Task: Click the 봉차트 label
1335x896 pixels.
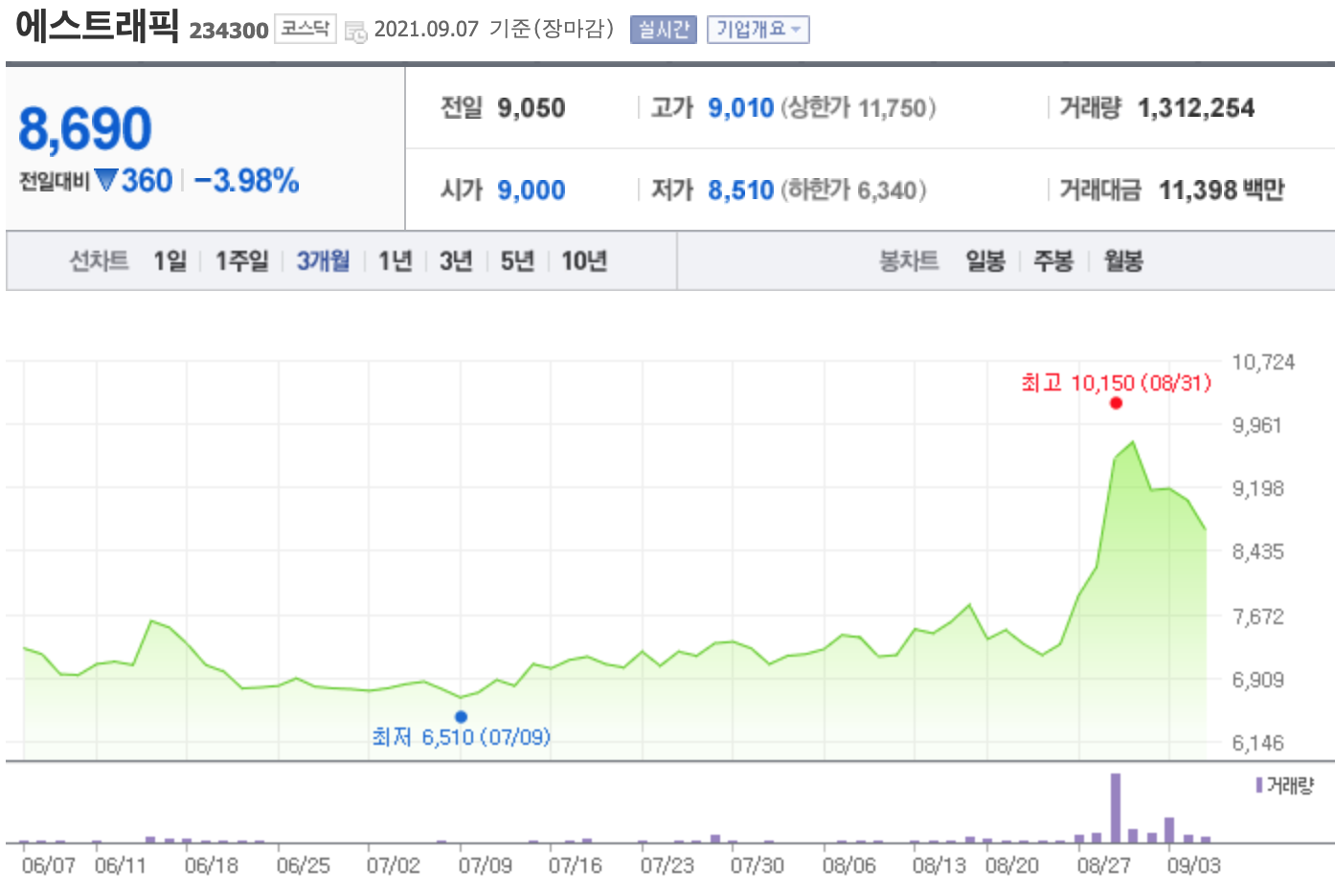Action: pos(909,260)
